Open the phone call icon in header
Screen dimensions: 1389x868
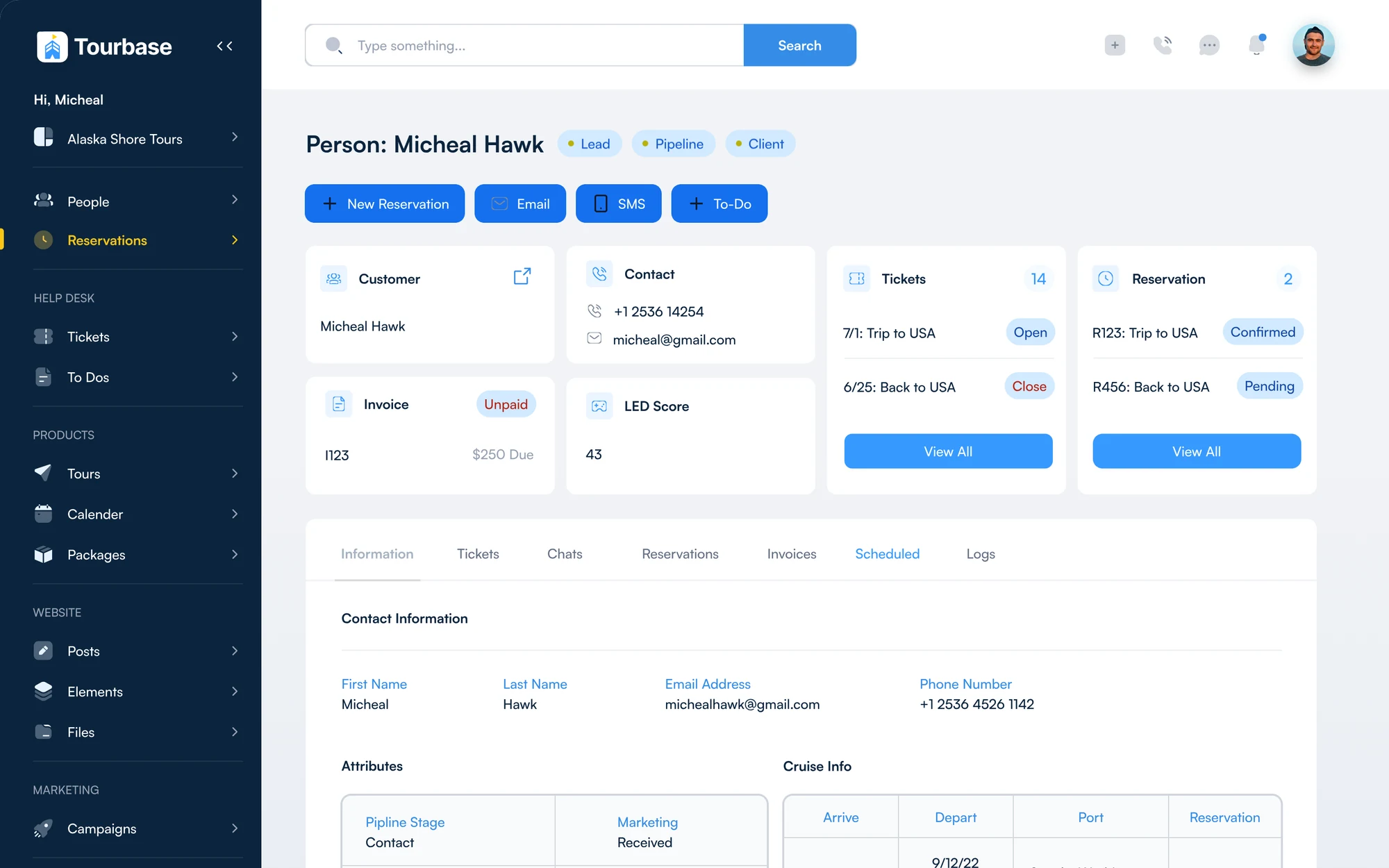tap(1162, 45)
